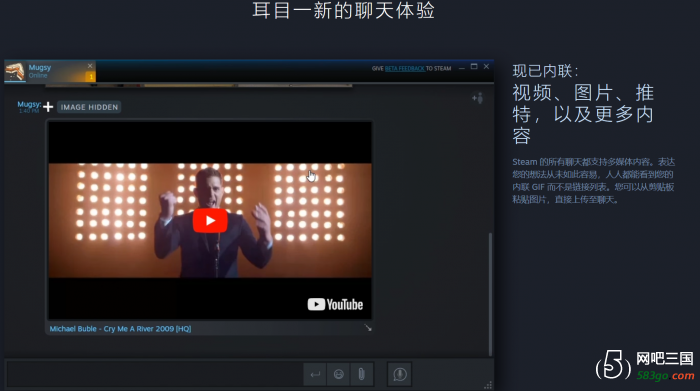Click the YouTube logo on video

(x=335, y=304)
